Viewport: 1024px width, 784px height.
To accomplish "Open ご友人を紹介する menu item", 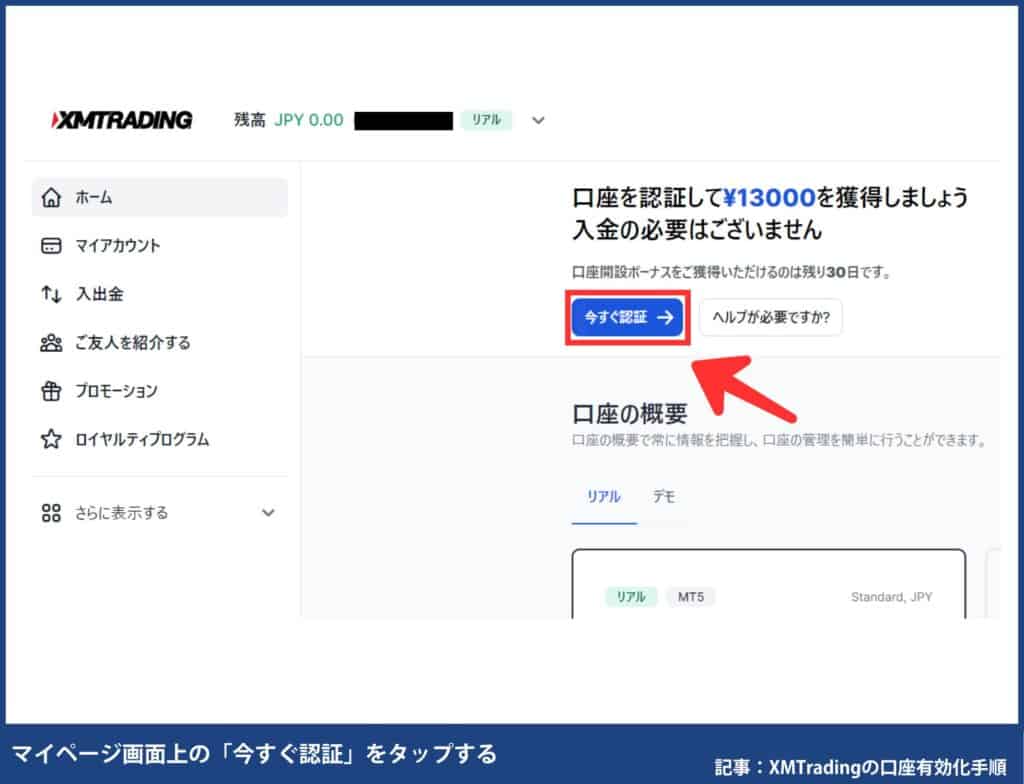I will [x=159, y=342].
